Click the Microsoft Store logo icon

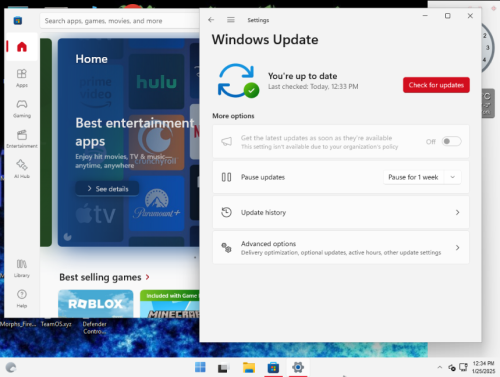click(18, 21)
